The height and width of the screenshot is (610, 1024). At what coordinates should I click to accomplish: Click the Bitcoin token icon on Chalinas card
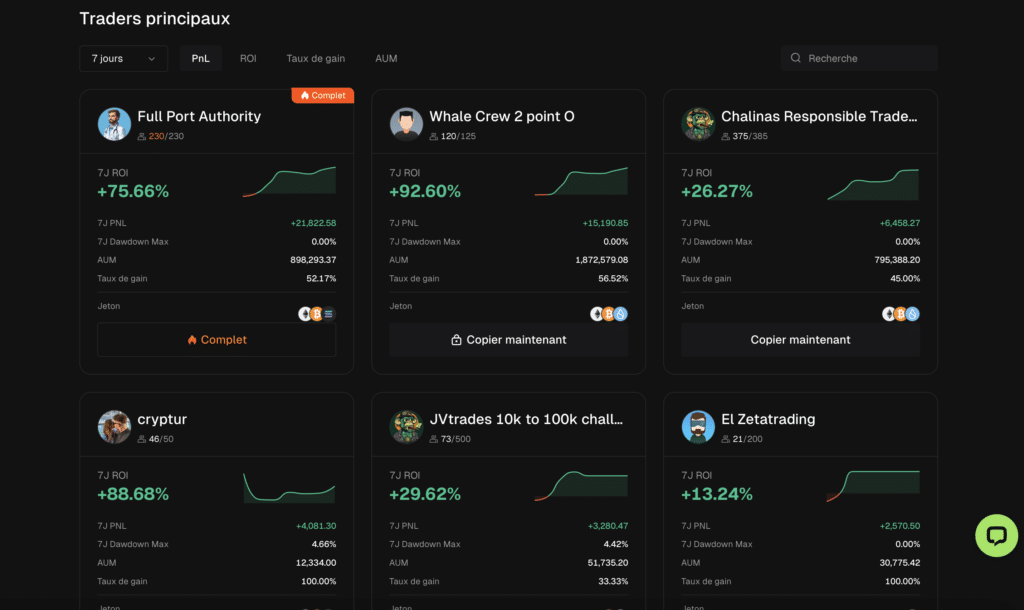[901, 314]
